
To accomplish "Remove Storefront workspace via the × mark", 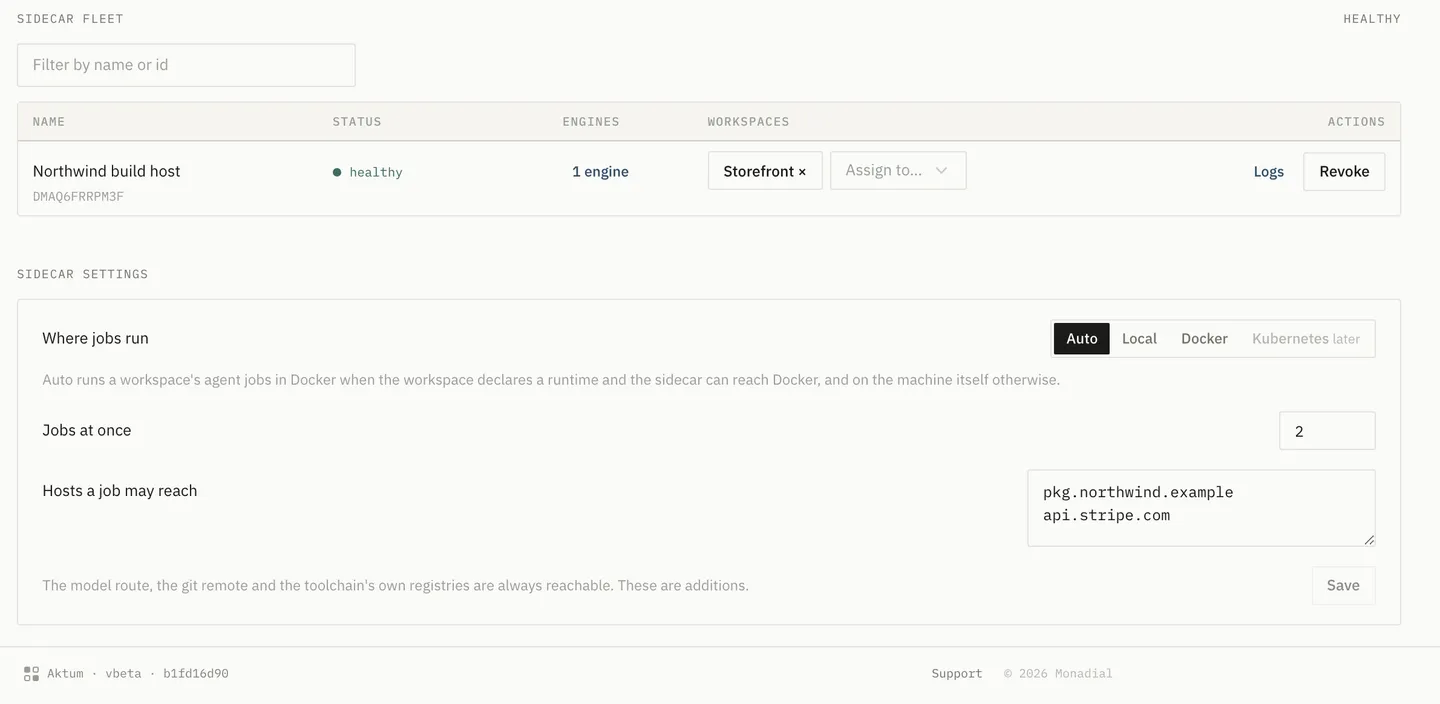I will pos(802,172).
